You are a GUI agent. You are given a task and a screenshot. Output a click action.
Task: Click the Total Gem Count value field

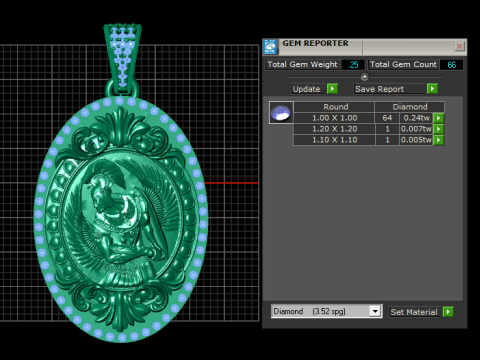(x=452, y=65)
